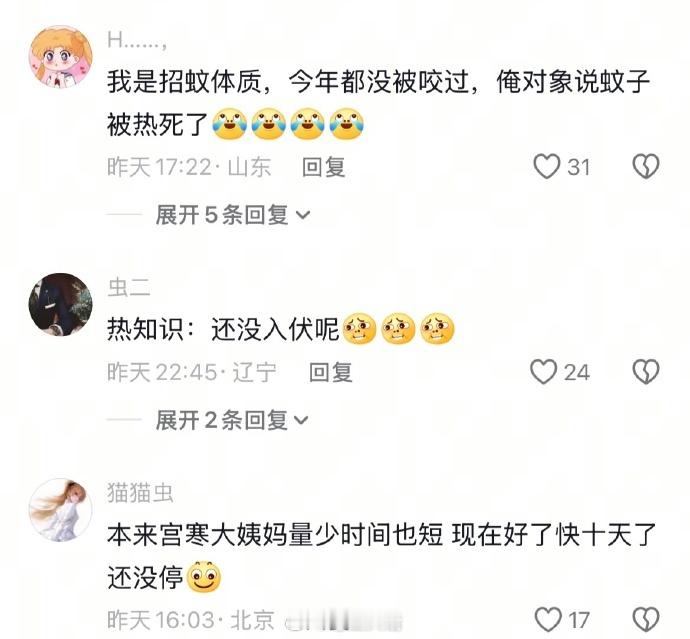
Task: Reply to 虫二's Liaoning comment
Action: coord(330,372)
